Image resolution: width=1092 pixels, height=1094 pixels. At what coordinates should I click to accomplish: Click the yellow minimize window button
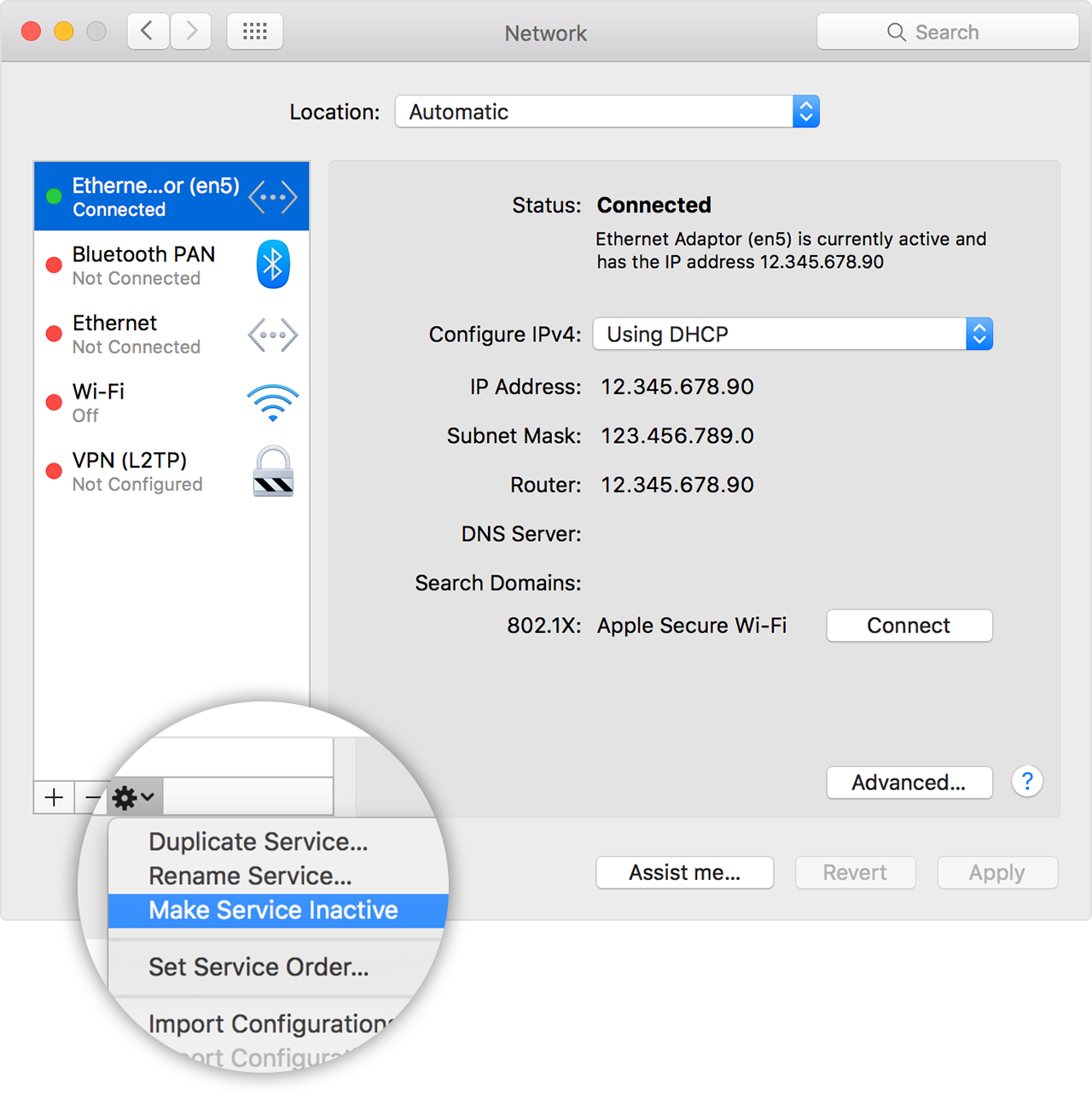(x=64, y=32)
